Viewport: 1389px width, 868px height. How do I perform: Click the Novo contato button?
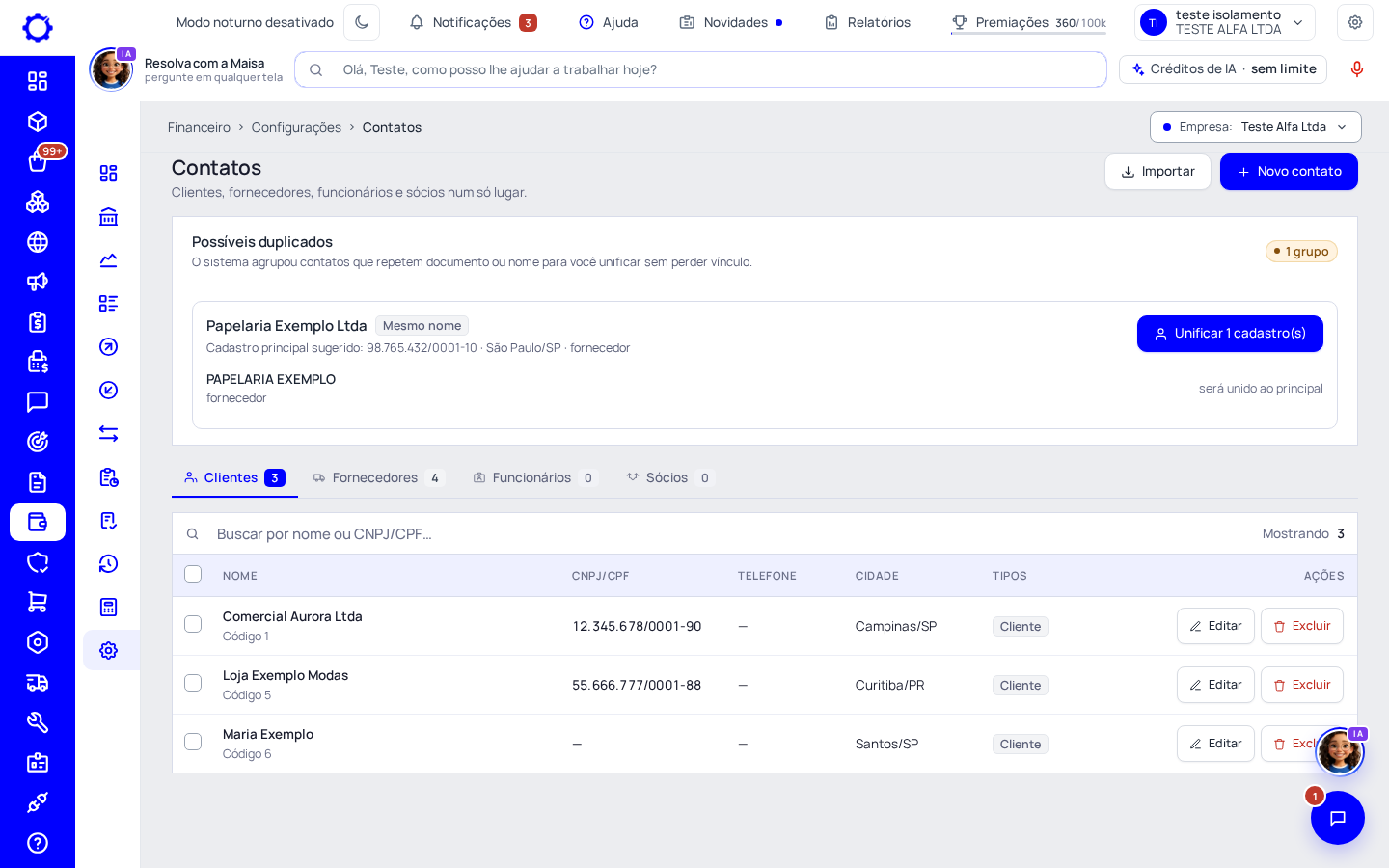tap(1289, 172)
